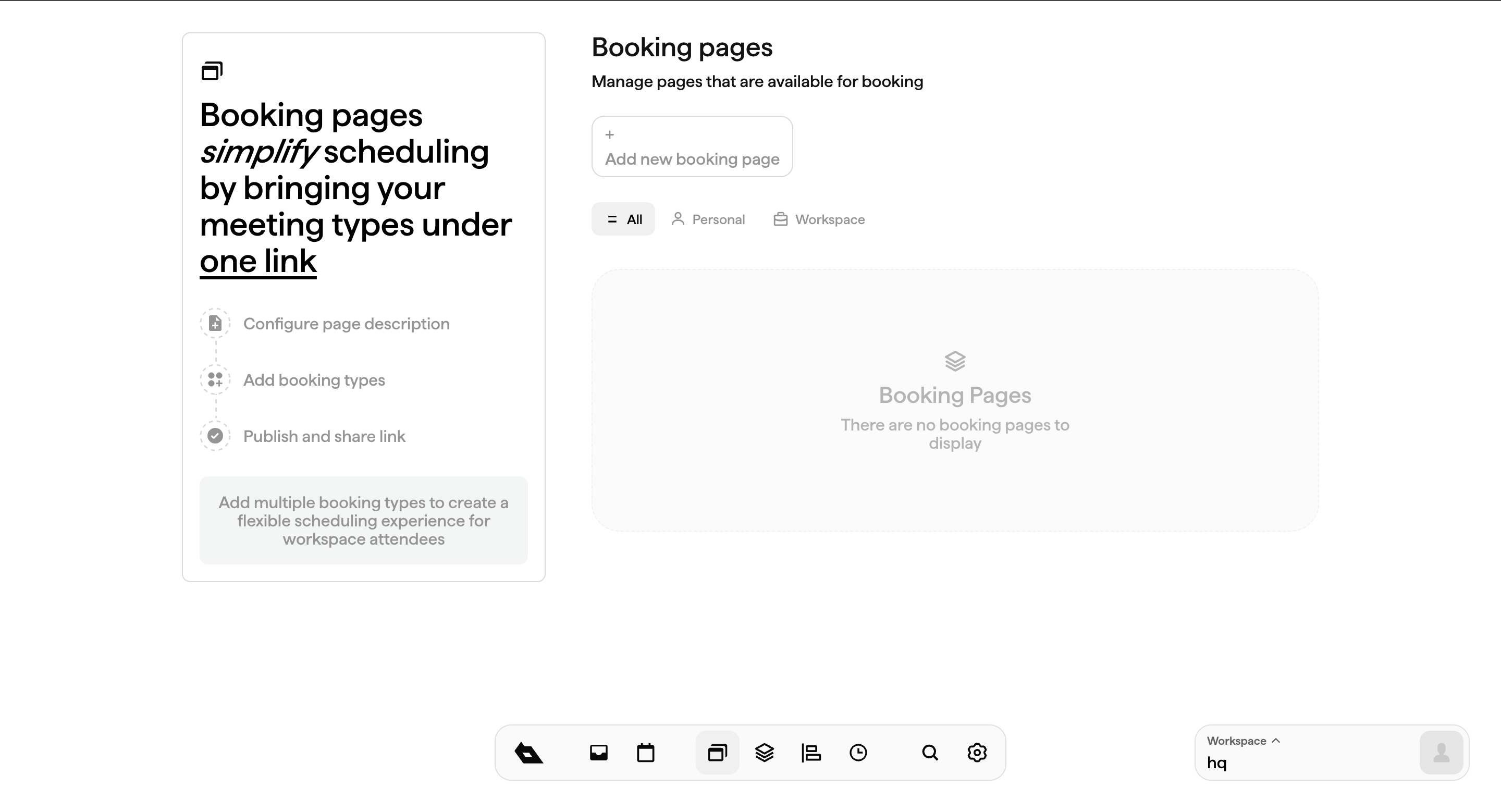Click the Add booking types step
1501x812 pixels.
point(313,380)
